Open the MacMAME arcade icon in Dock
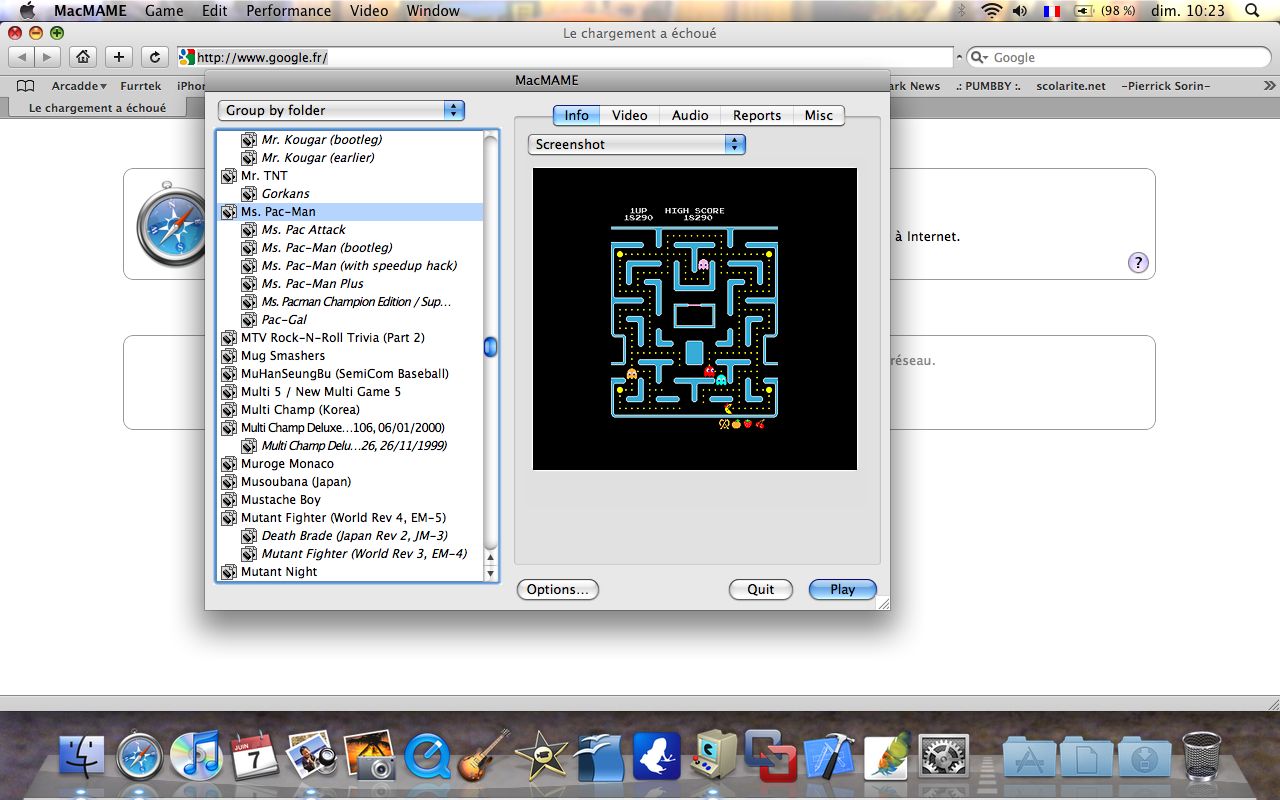Image resolution: width=1280 pixels, height=800 pixels. (714, 756)
